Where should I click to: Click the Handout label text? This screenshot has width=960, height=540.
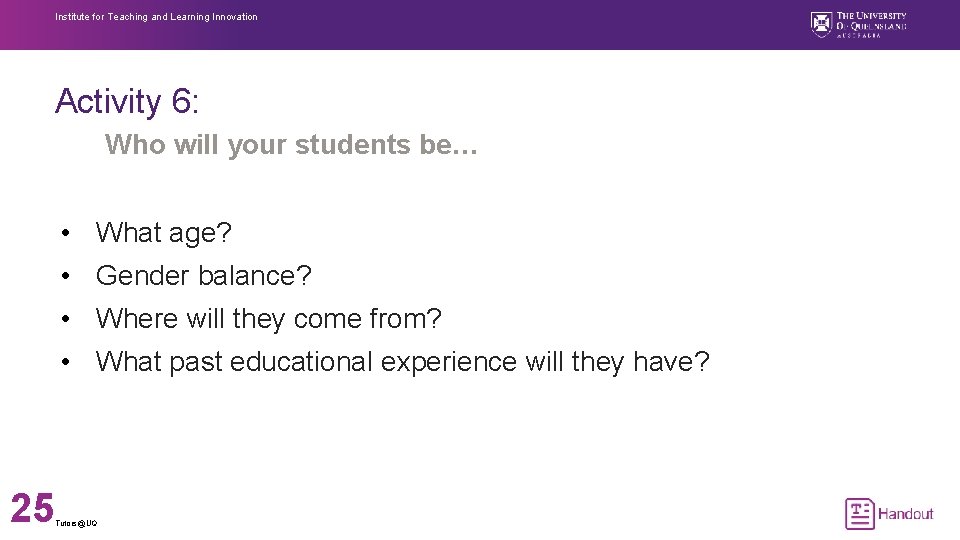tap(905, 514)
